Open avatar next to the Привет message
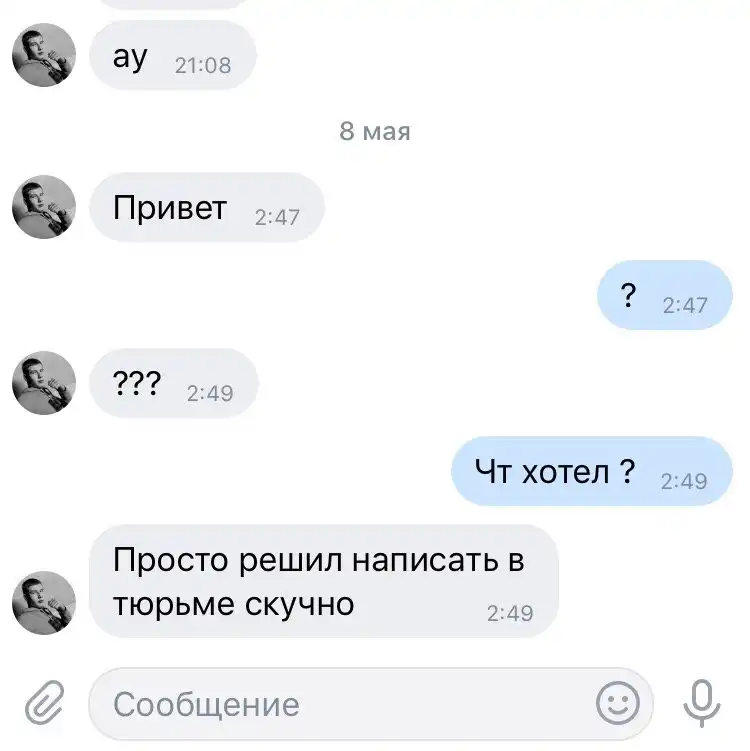The height and width of the screenshot is (751, 750). (44, 207)
